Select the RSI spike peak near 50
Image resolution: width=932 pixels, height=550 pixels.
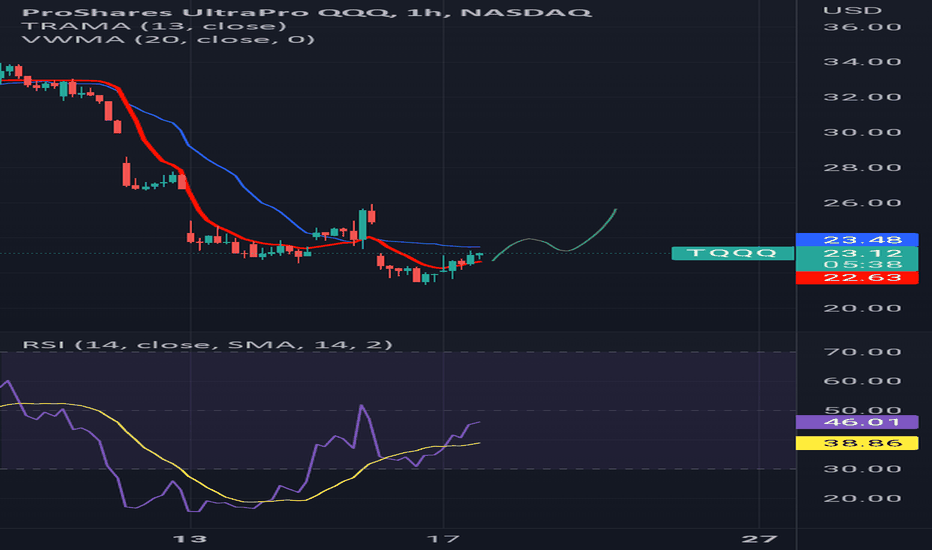[361, 406]
